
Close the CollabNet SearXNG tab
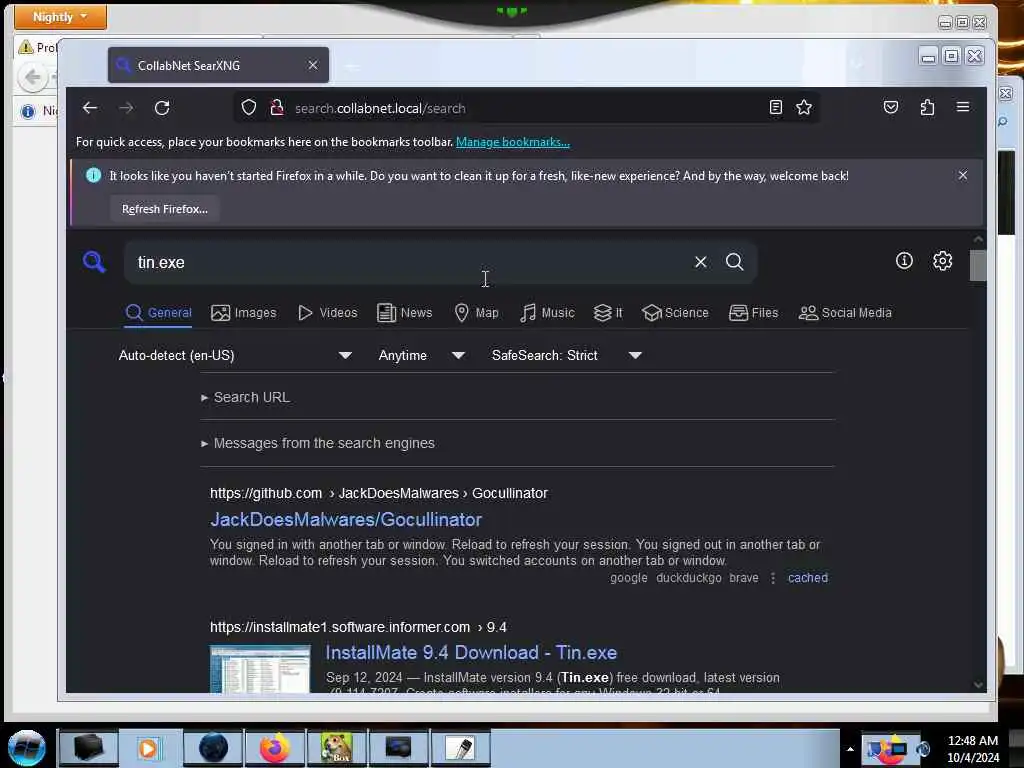pyautogui.click(x=313, y=65)
